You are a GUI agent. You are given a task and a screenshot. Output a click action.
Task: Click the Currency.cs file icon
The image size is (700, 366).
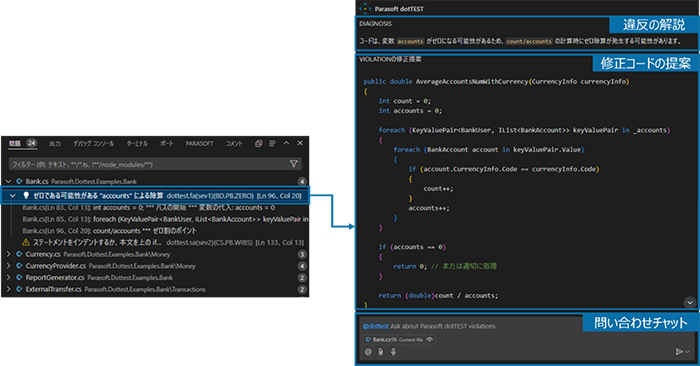[x=19, y=254]
